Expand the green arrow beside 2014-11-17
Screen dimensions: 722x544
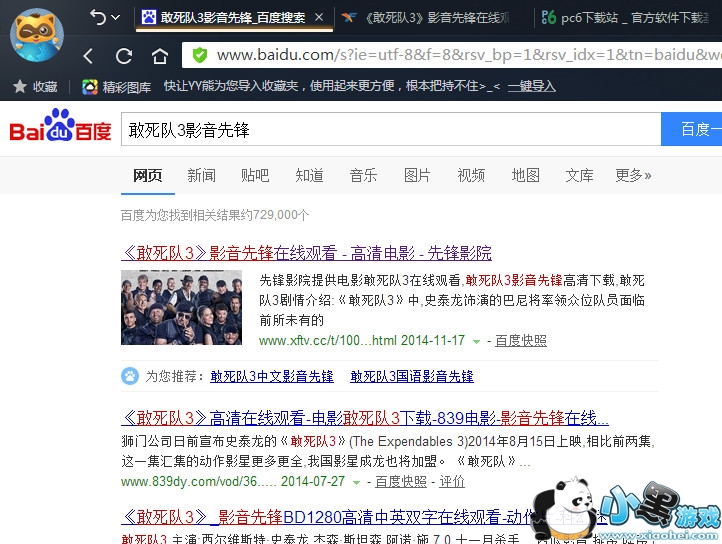pyautogui.click(x=477, y=341)
